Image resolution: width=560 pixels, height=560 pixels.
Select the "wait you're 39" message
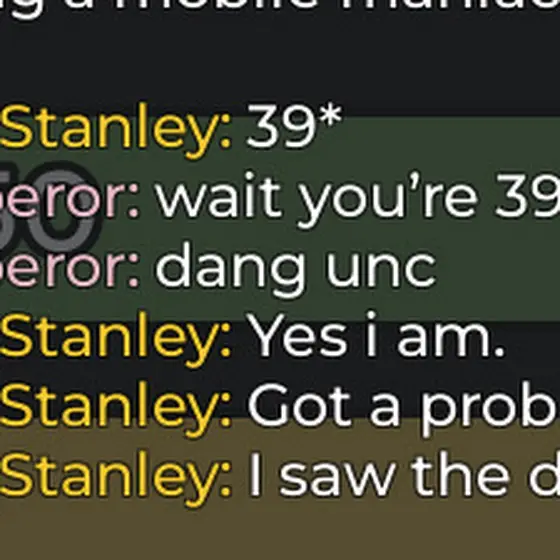tap(358, 199)
